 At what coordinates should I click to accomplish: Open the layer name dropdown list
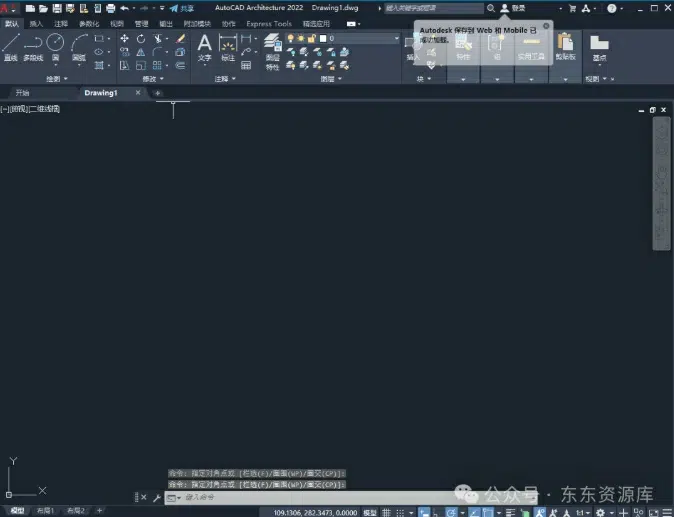[x=362, y=38]
